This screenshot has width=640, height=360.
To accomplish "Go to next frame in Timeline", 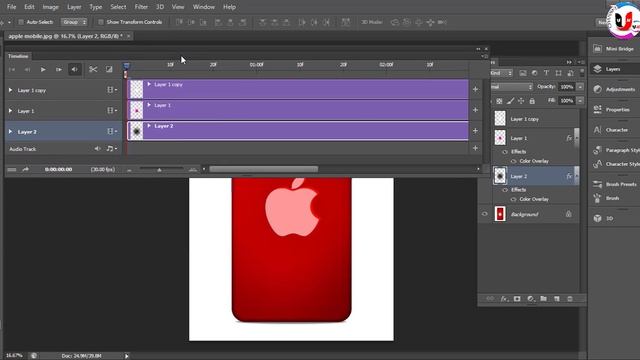I will point(59,70).
